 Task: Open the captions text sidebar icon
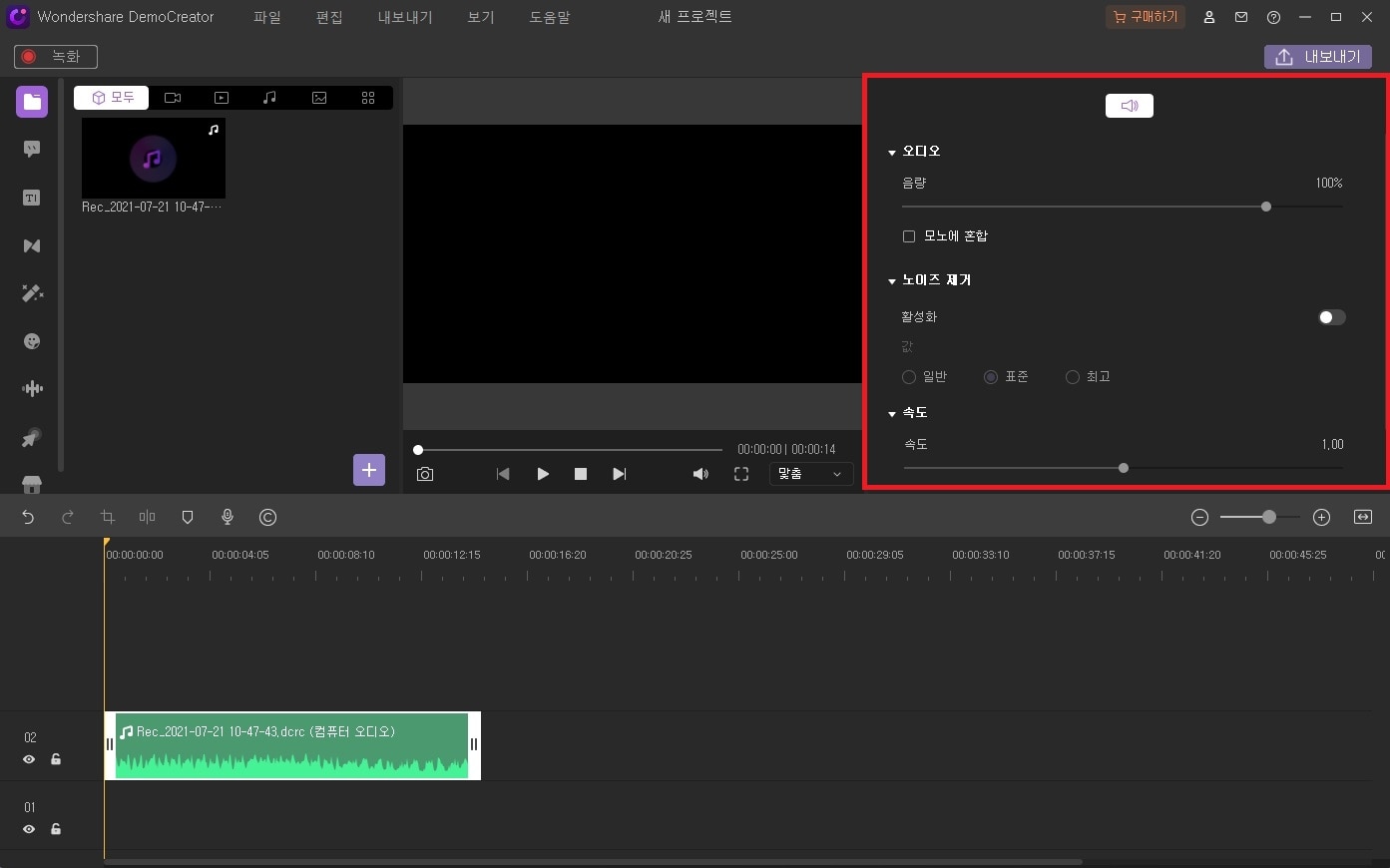click(x=32, y=198)
